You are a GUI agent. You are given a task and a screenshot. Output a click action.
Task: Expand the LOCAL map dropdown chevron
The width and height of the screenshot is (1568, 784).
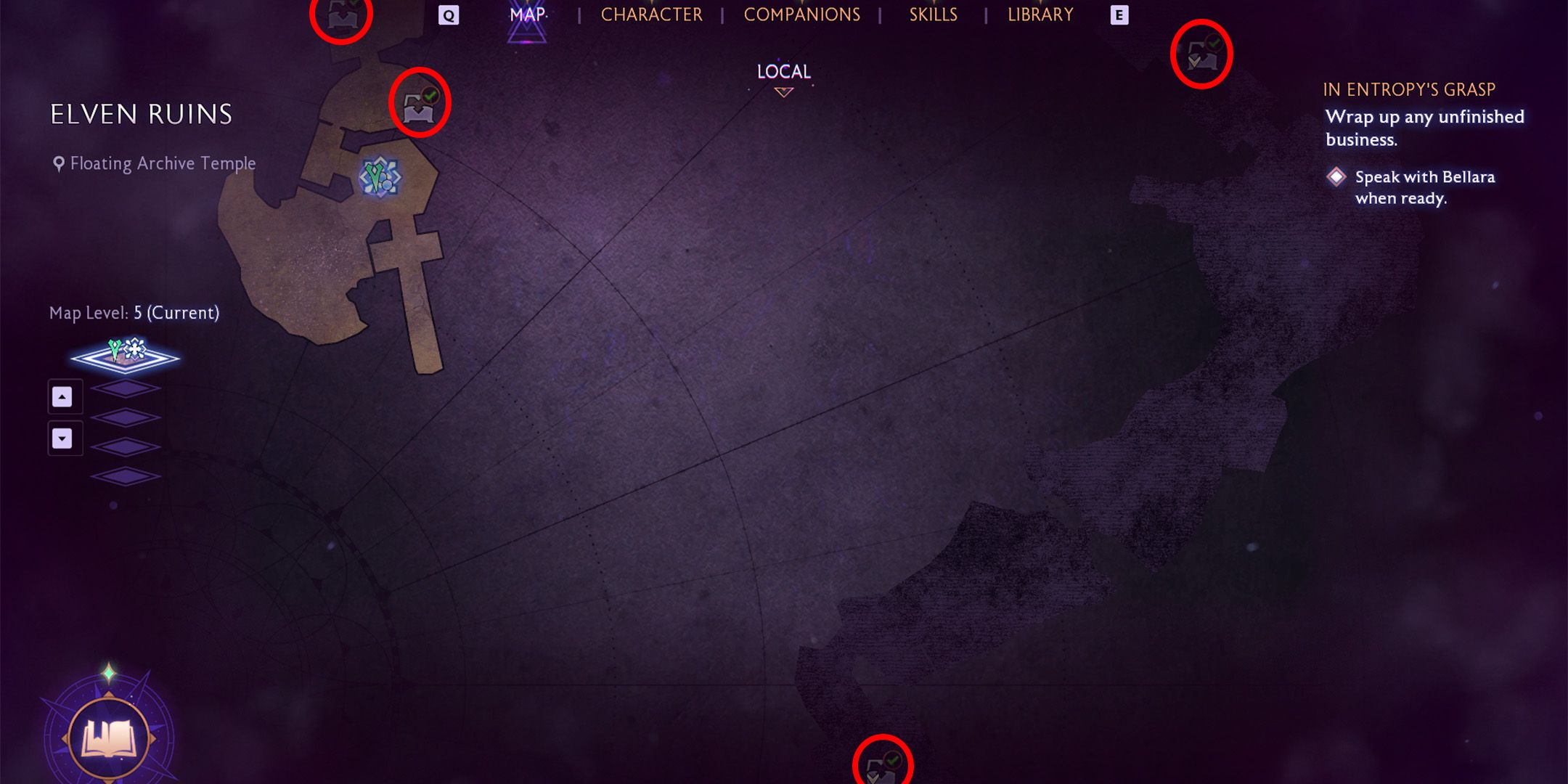pyautogui.click(x=783, y=92)
